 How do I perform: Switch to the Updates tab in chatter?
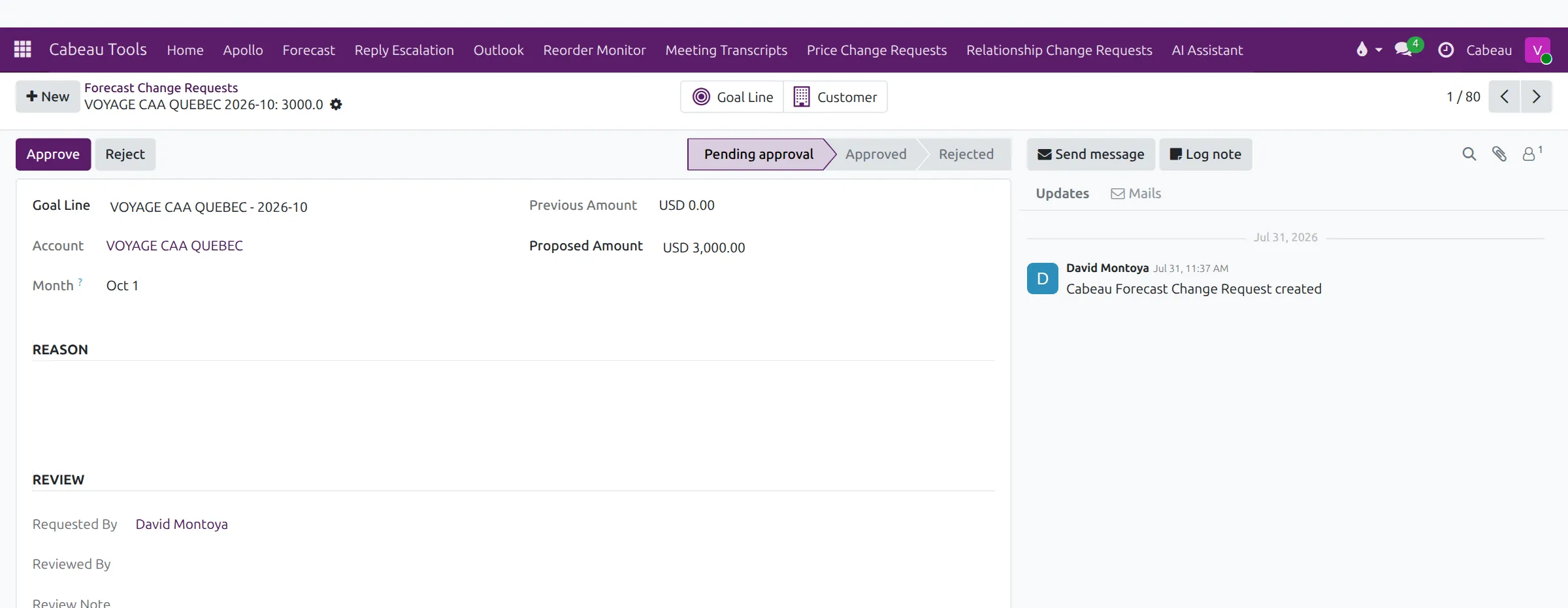(x=1062, y=194)
